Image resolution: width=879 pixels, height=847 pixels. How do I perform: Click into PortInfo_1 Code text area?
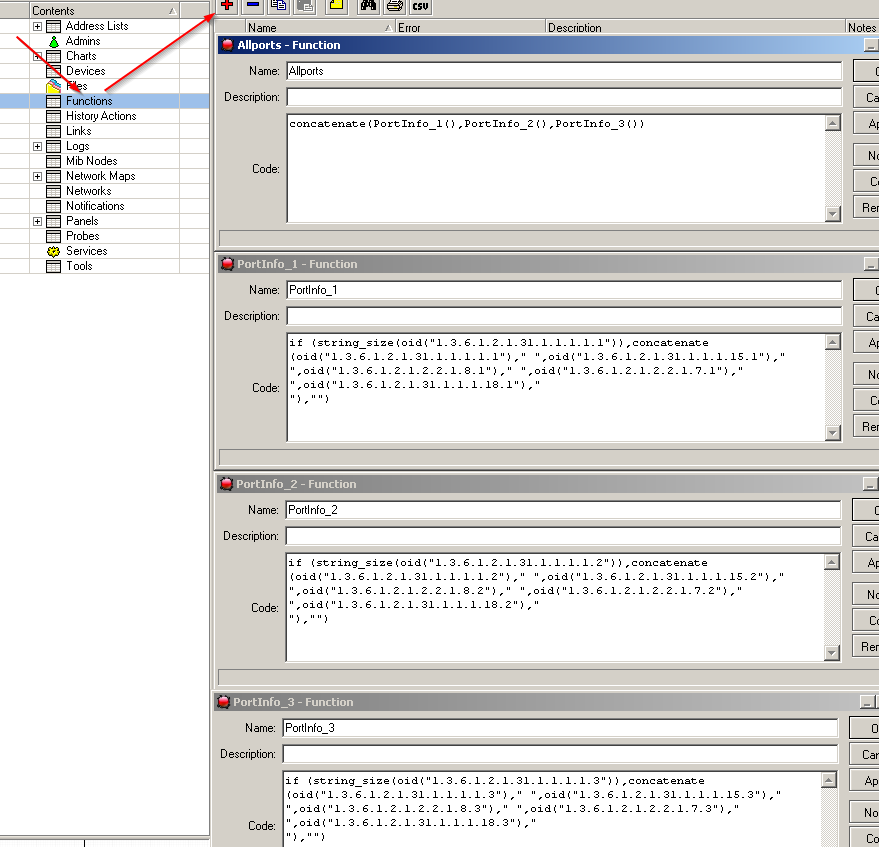coord(556,387)
